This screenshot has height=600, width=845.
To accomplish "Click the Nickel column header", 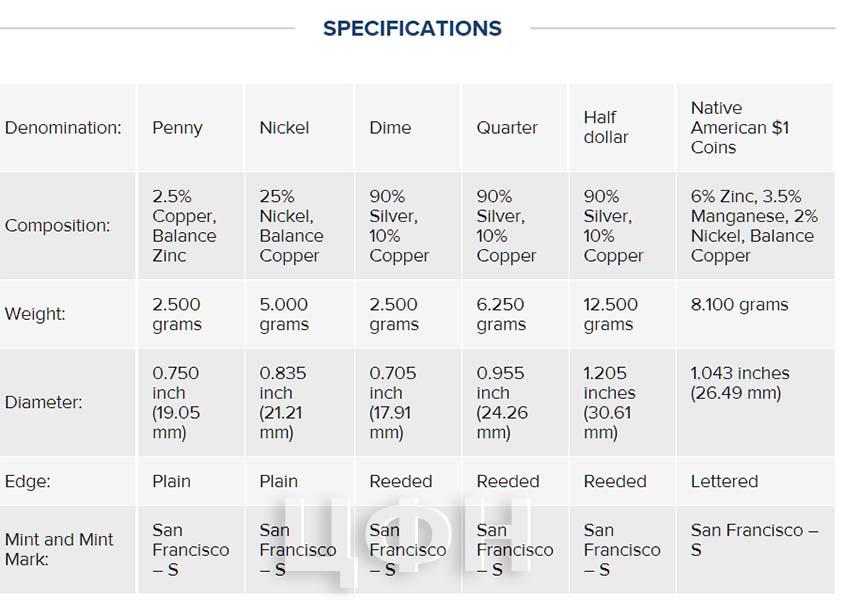I will click(x=284, y=128).
